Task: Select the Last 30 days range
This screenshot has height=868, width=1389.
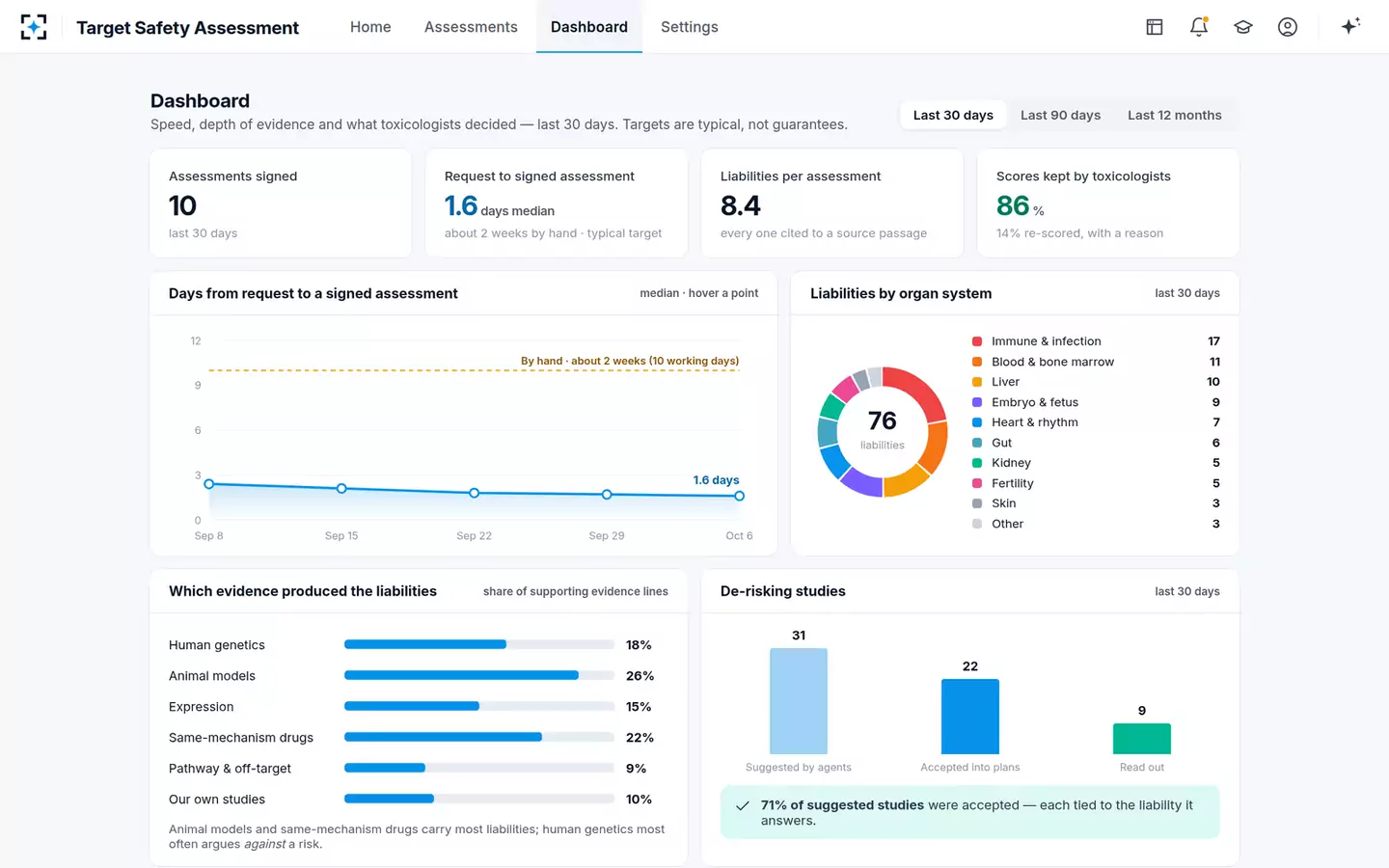Action: click(953, 115)
